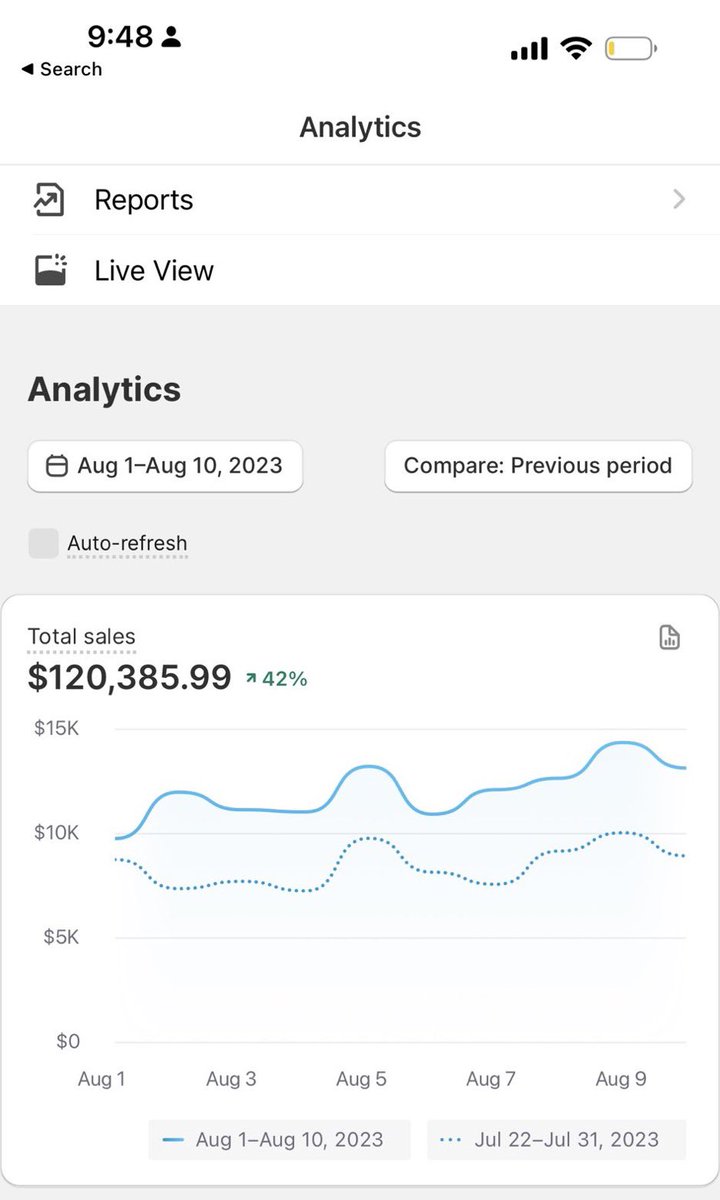Open Live View
The image size is (720, 1200).
(360, 270)
